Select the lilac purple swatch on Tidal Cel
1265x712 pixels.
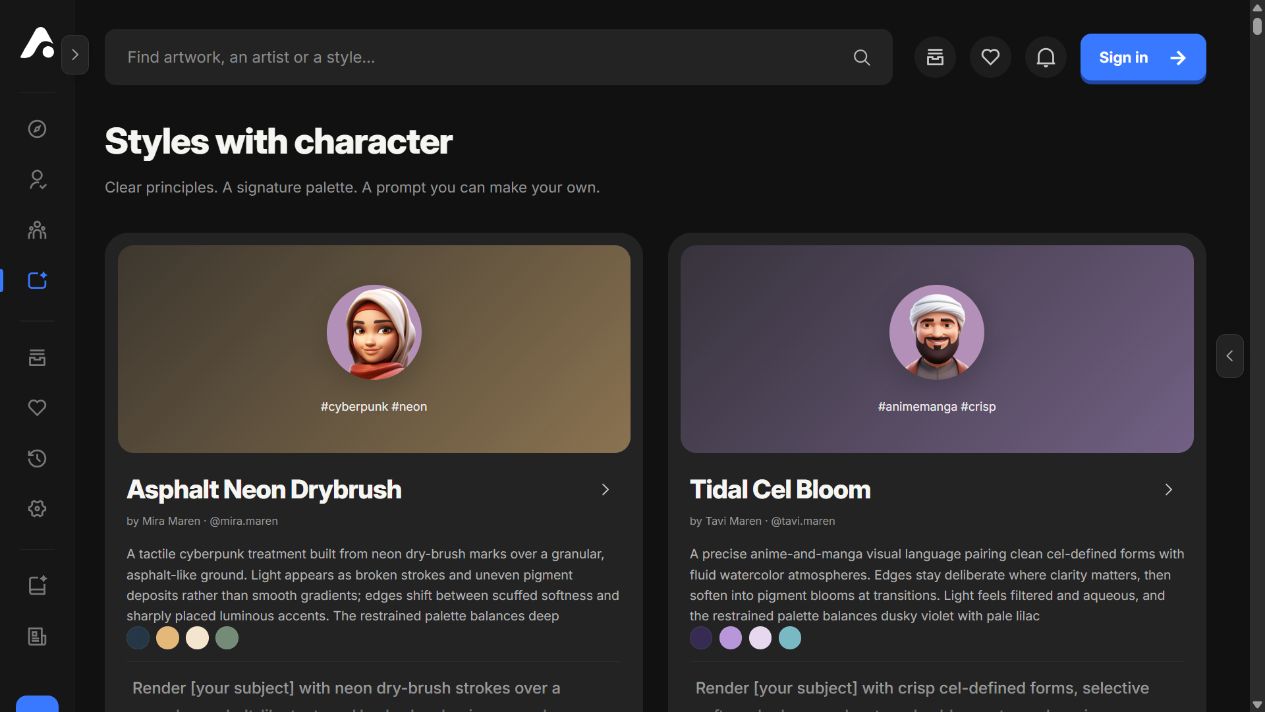click(x=731, y=638)
